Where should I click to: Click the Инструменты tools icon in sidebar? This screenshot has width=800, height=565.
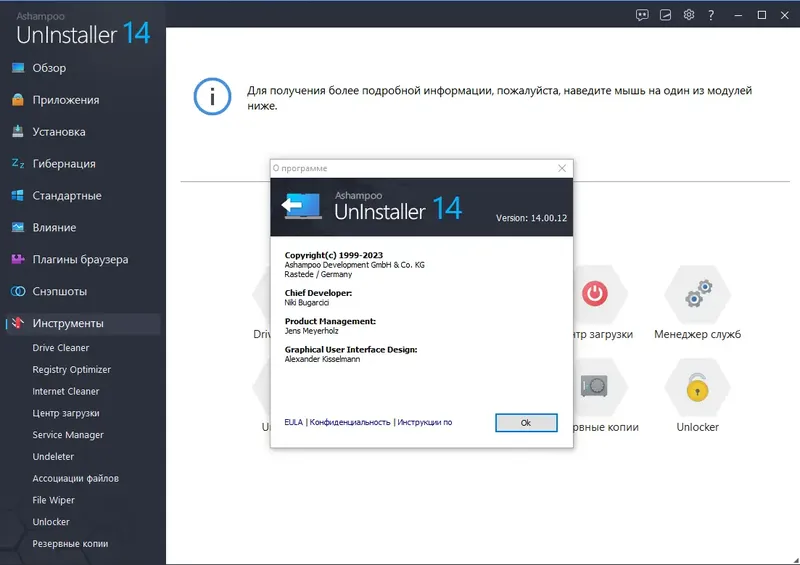[x=18, y=323]
